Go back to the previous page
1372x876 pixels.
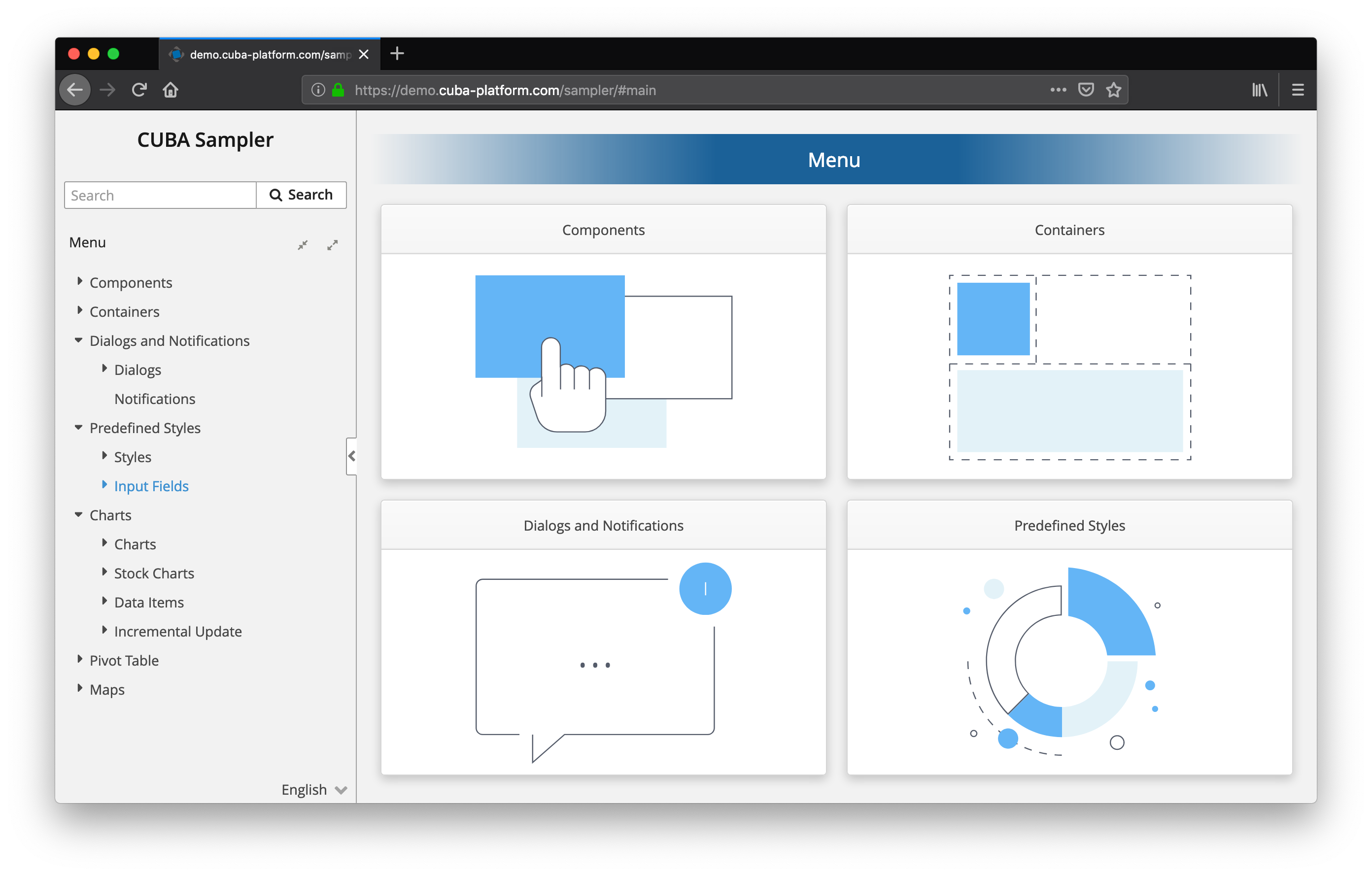(75, 90)
